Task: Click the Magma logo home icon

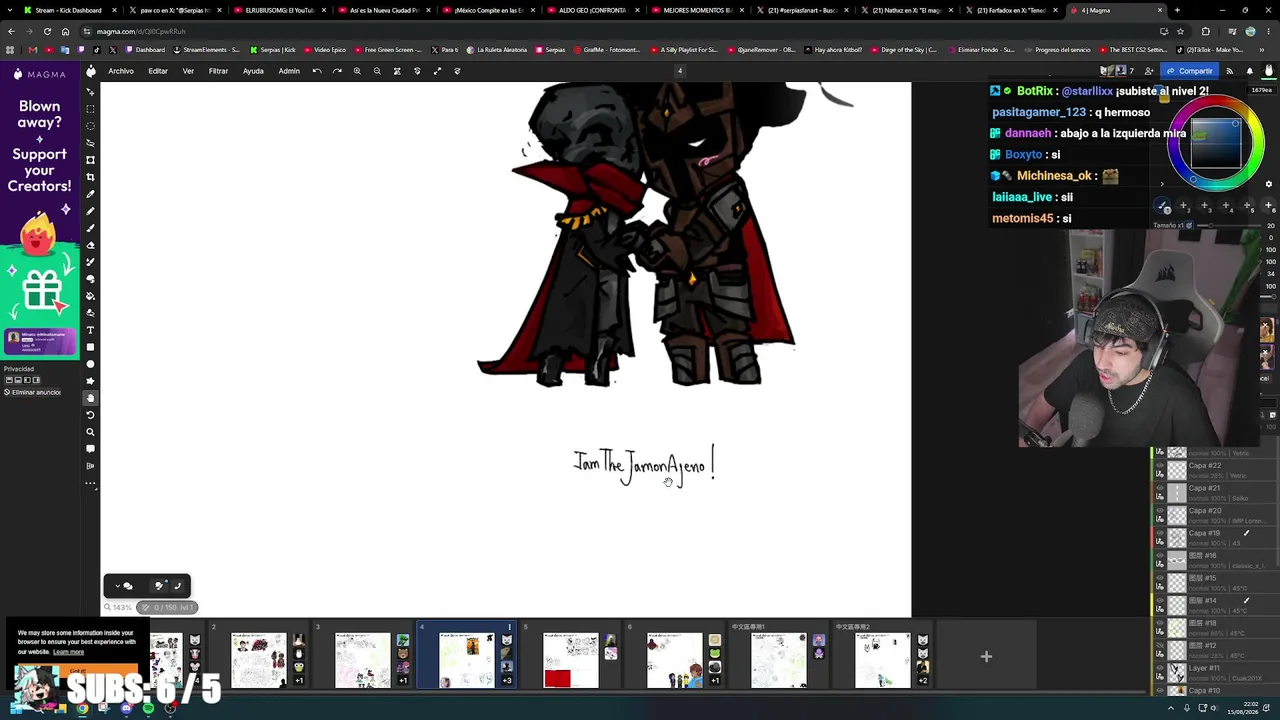Action: click(x=90, y=71)
